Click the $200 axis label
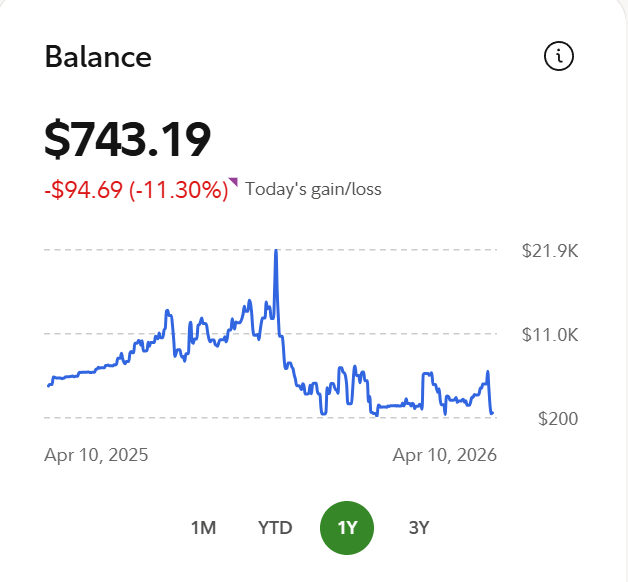Screen dimensions: 628x582 tap(556, 418)
